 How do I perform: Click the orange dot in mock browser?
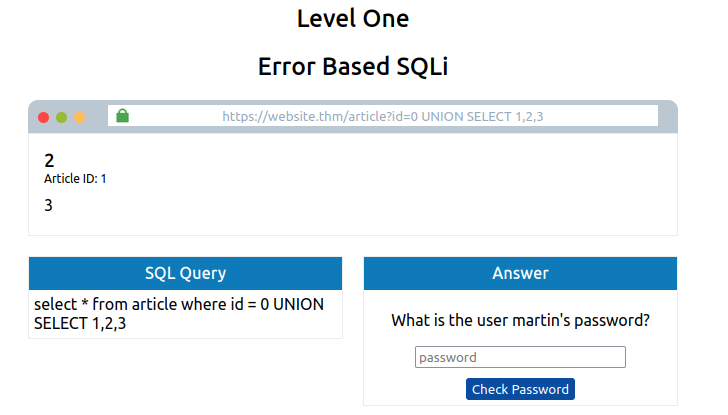79,117
